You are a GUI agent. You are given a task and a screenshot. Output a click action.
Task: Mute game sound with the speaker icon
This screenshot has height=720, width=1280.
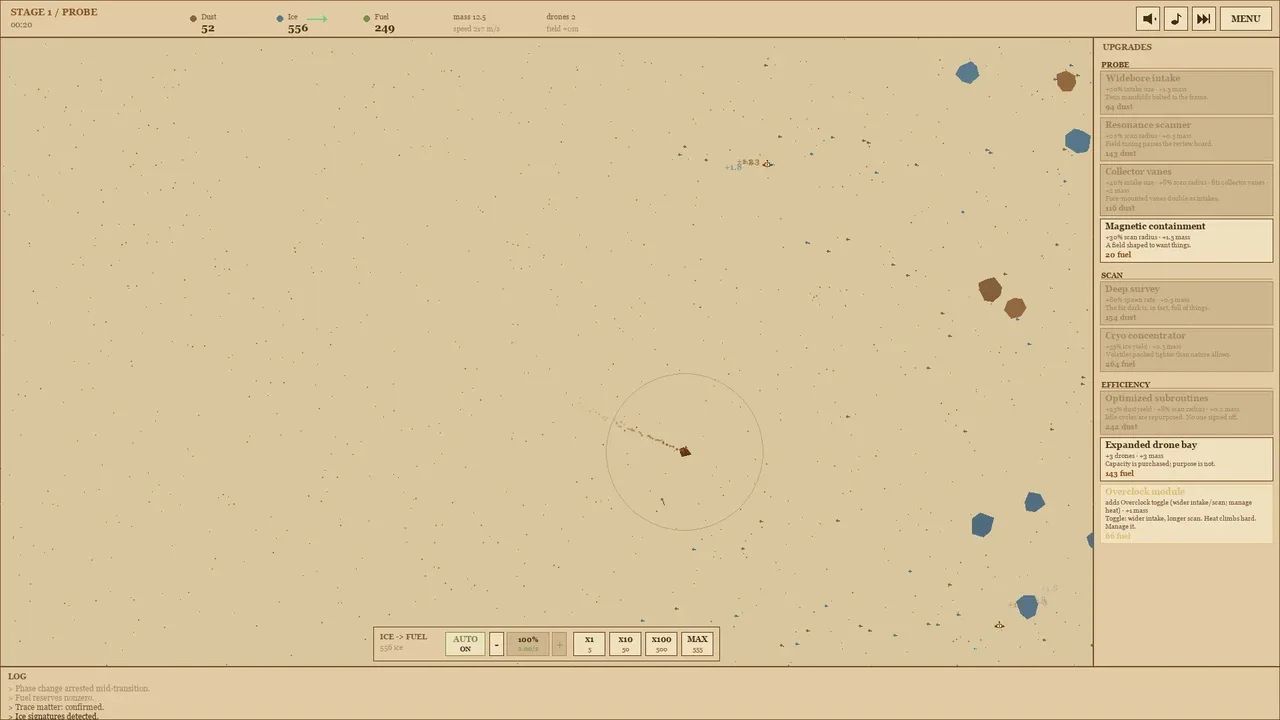pyautogui.click(x=1148, y=18)
